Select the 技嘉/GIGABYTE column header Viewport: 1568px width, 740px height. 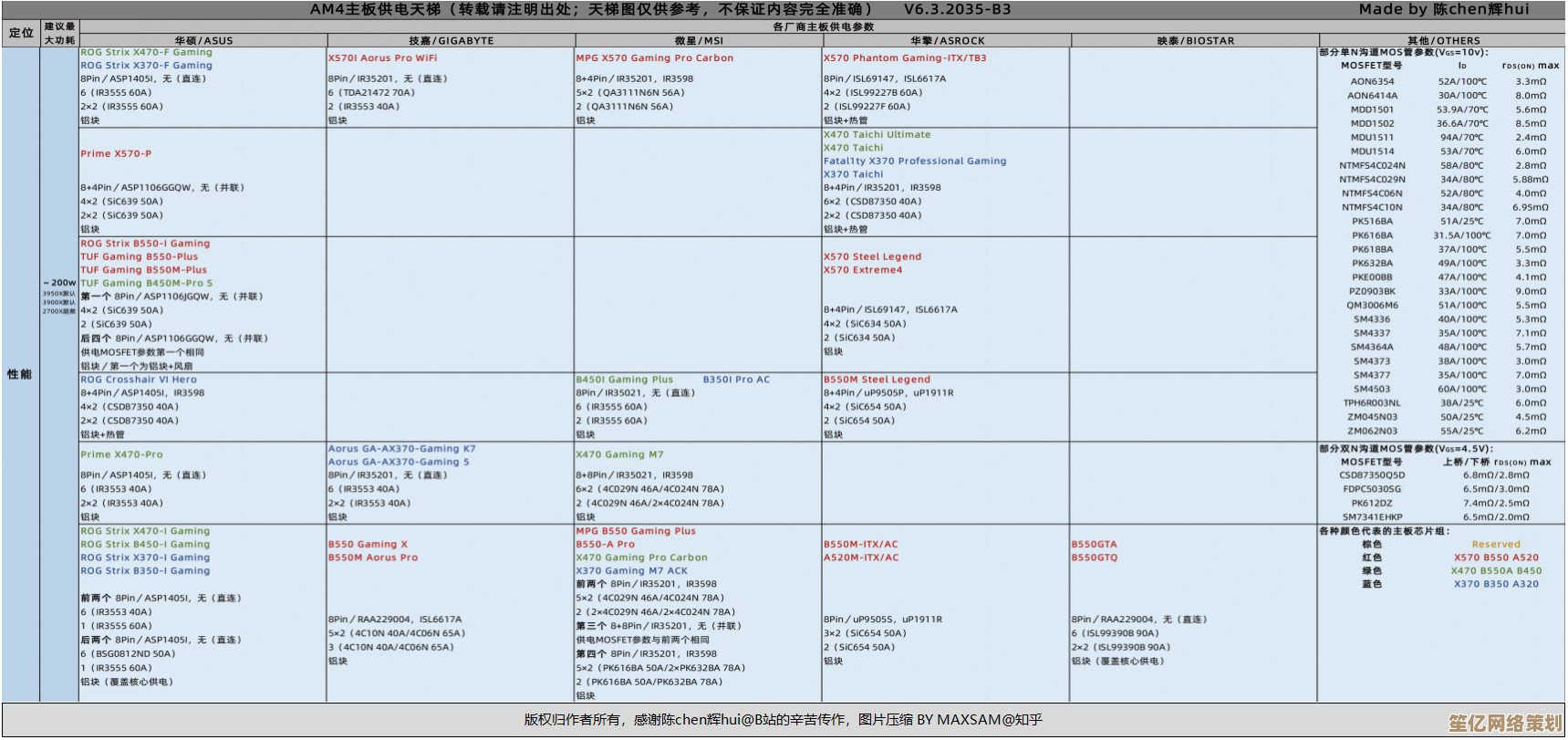click(451, 41)
